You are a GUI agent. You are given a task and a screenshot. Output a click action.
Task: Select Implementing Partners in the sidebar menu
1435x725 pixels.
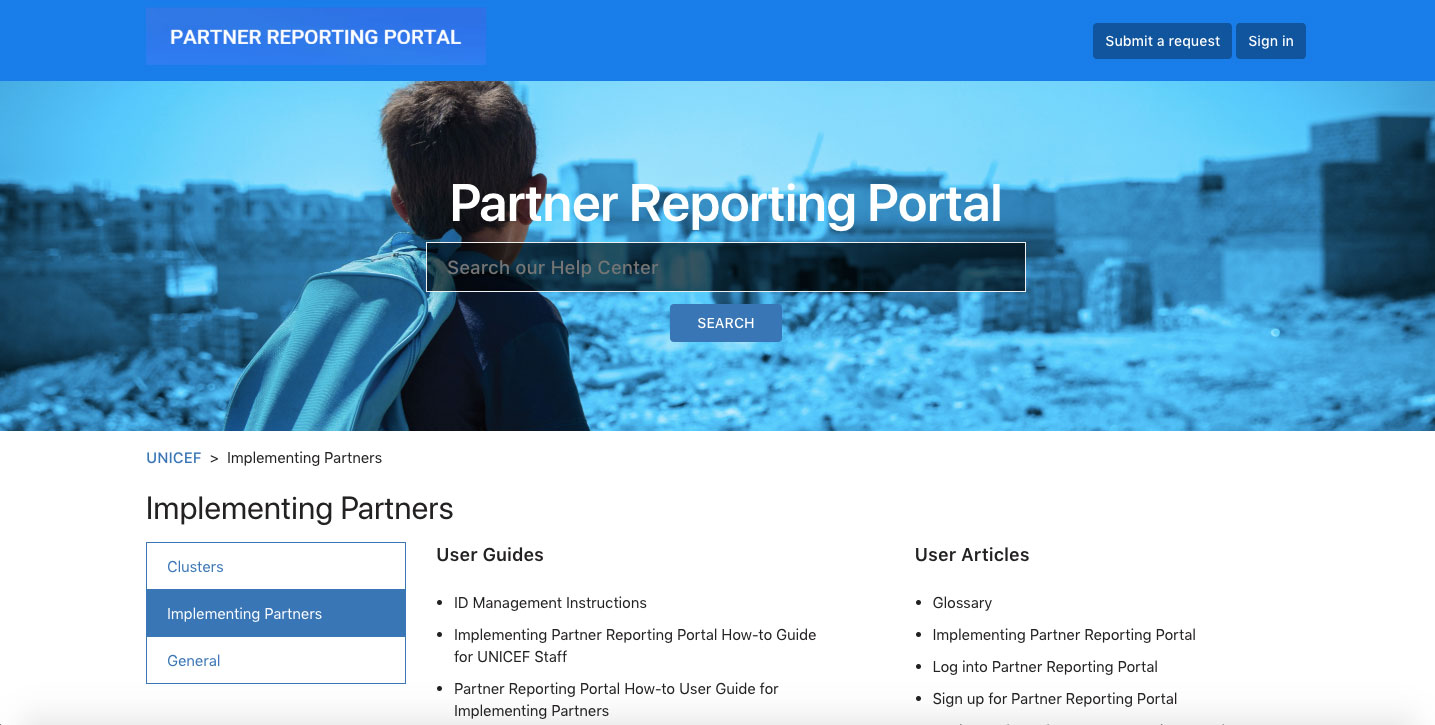(x=276, y=614)
